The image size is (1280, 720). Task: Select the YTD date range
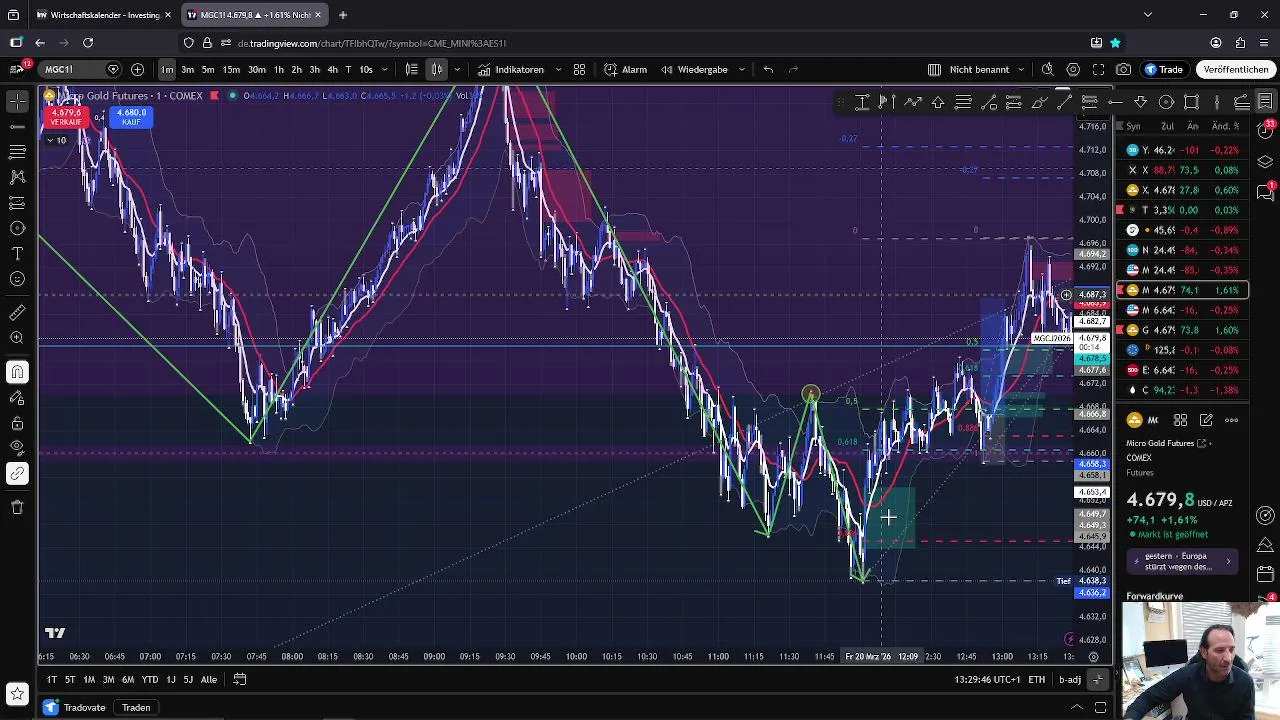(150, 680)
